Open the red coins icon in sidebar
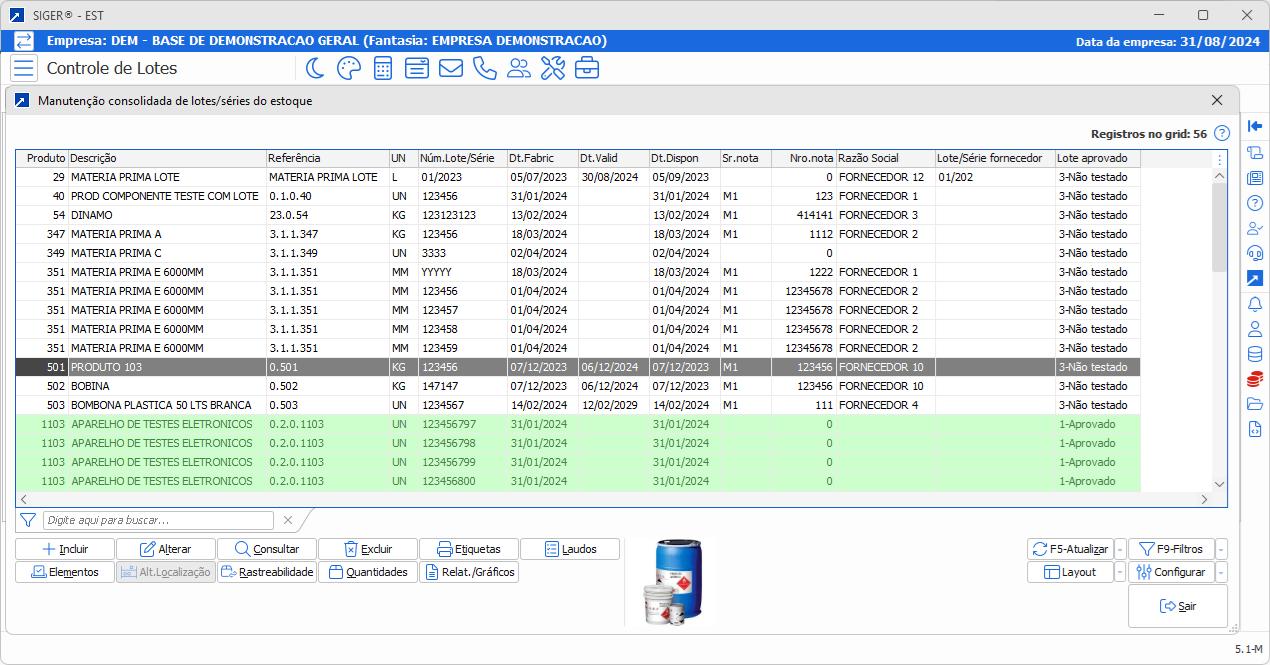The height and width of the screenshot is (665, 1270). (1255, 380)
